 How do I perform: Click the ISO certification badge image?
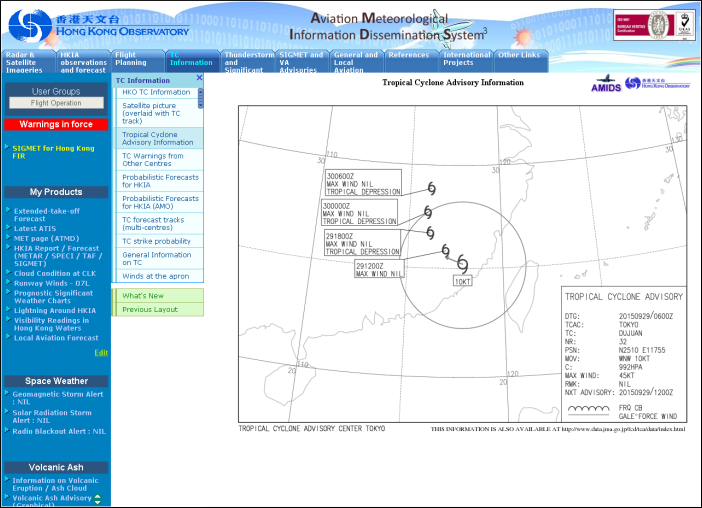(x=654, y=25)
